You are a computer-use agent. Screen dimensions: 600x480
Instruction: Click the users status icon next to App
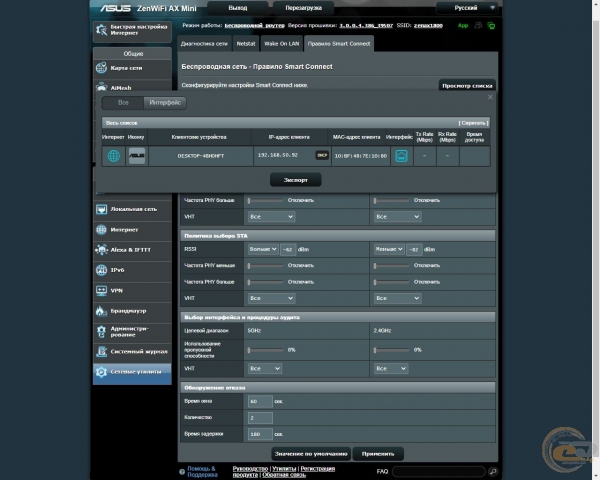click(x=478, y=26)
